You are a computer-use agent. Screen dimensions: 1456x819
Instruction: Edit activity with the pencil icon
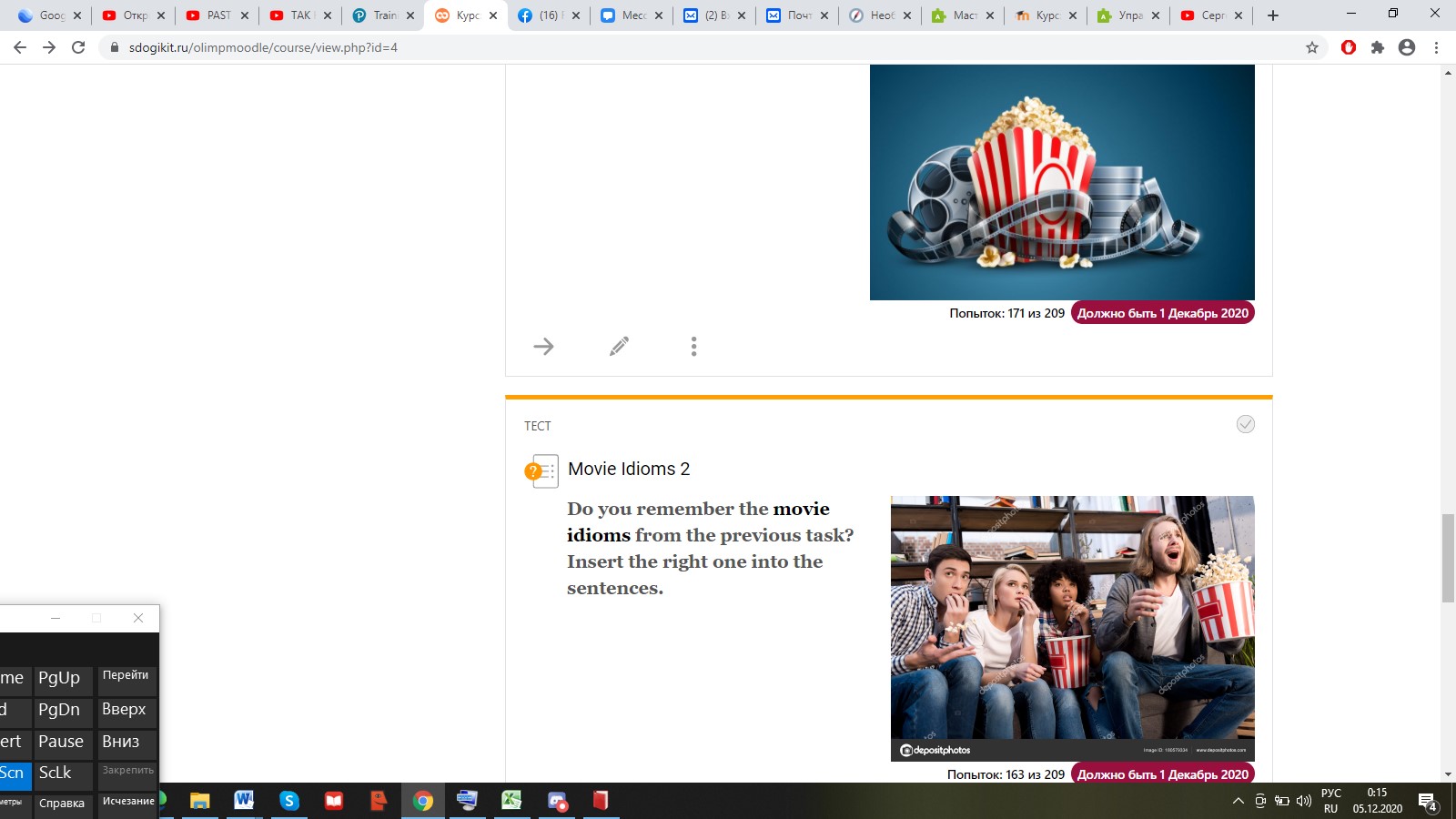[619, 346]
